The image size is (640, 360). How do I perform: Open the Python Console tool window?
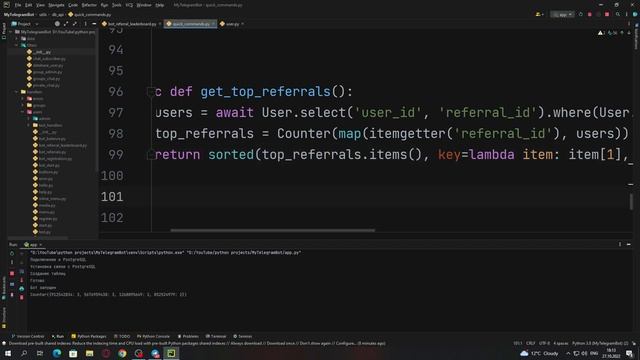click(153, 336)
